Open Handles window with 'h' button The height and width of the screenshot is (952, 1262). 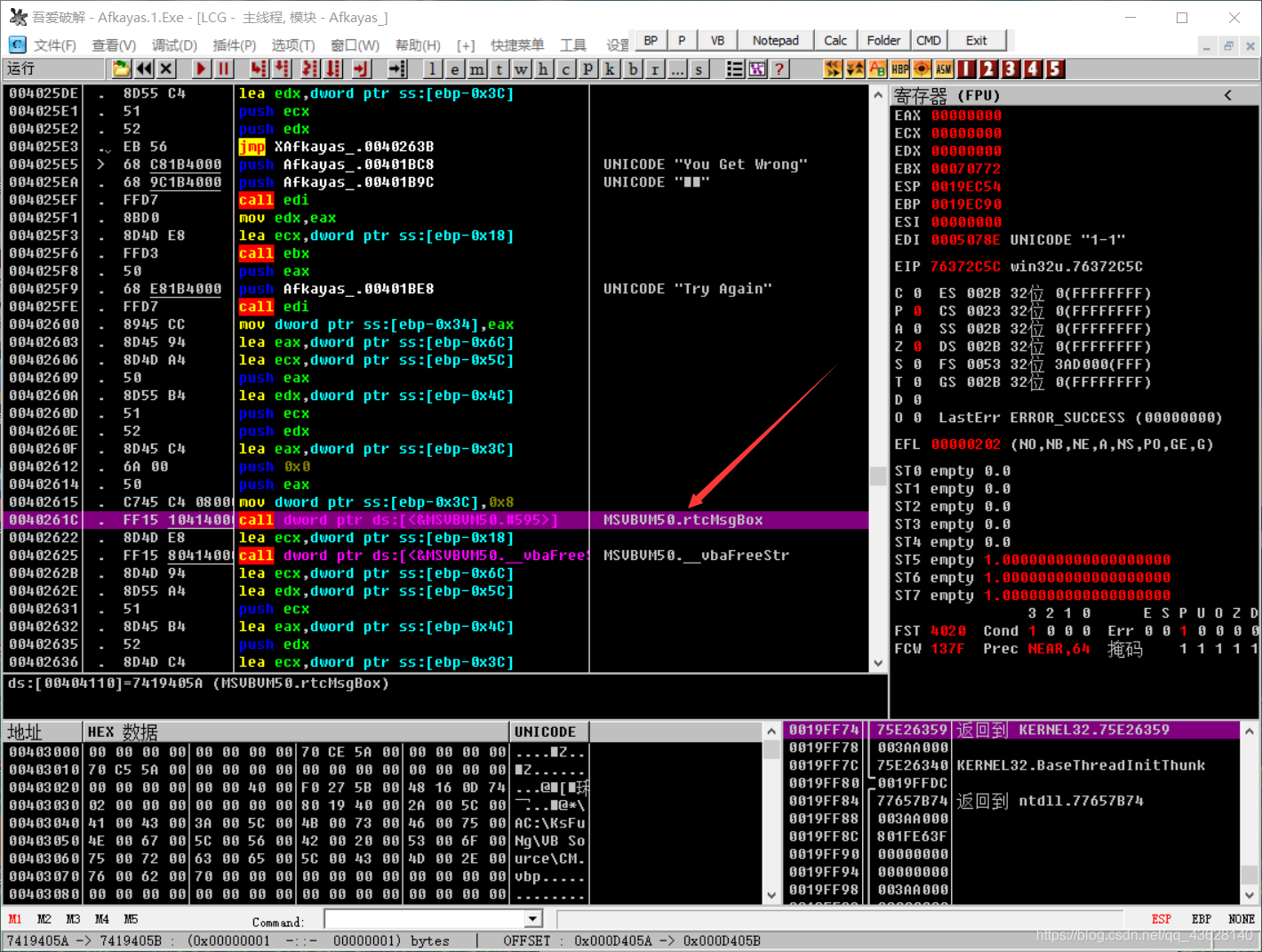(x=543, y=68)
